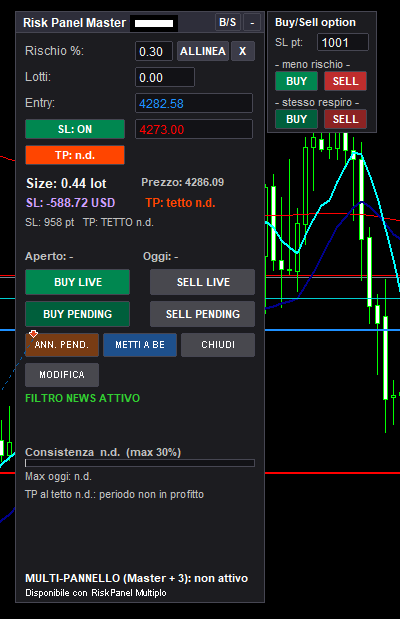The image size is (400, 619).
Task: Move stop to breakeven via METTI A BE
Action: [140, 345]
